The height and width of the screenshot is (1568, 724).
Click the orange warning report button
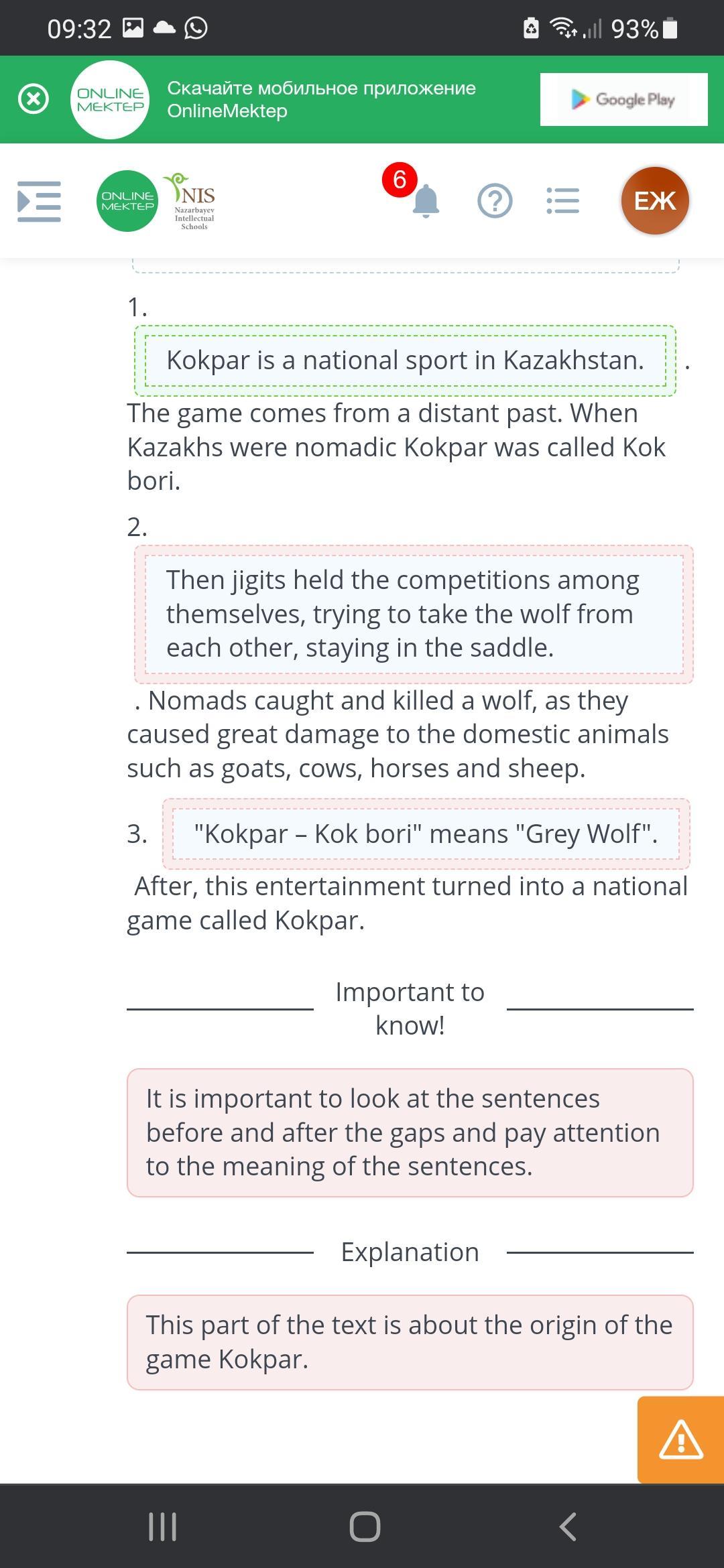pos(680,1439)
